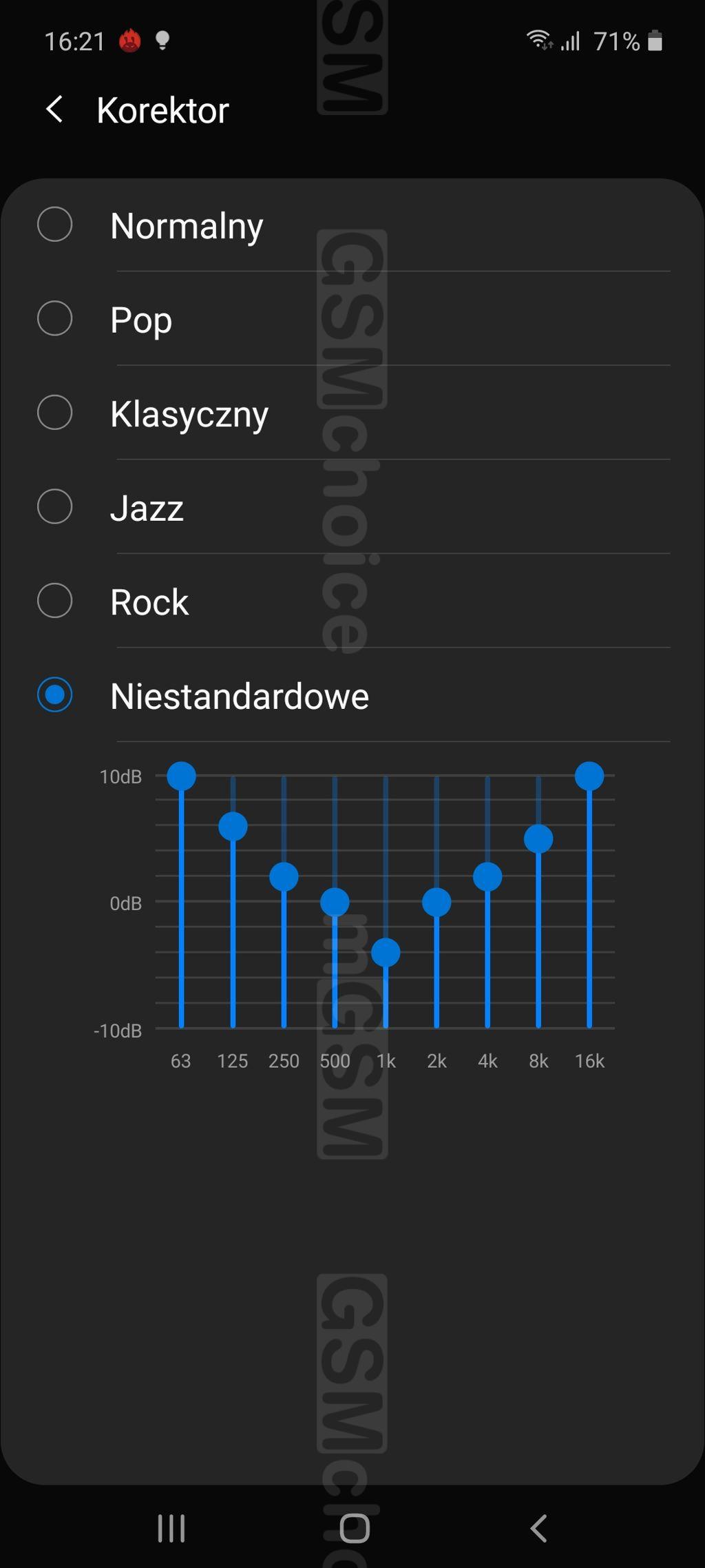Click the 8k band slider handle
This screenshot has height=1568, width=705.
(x=538, y=839)
